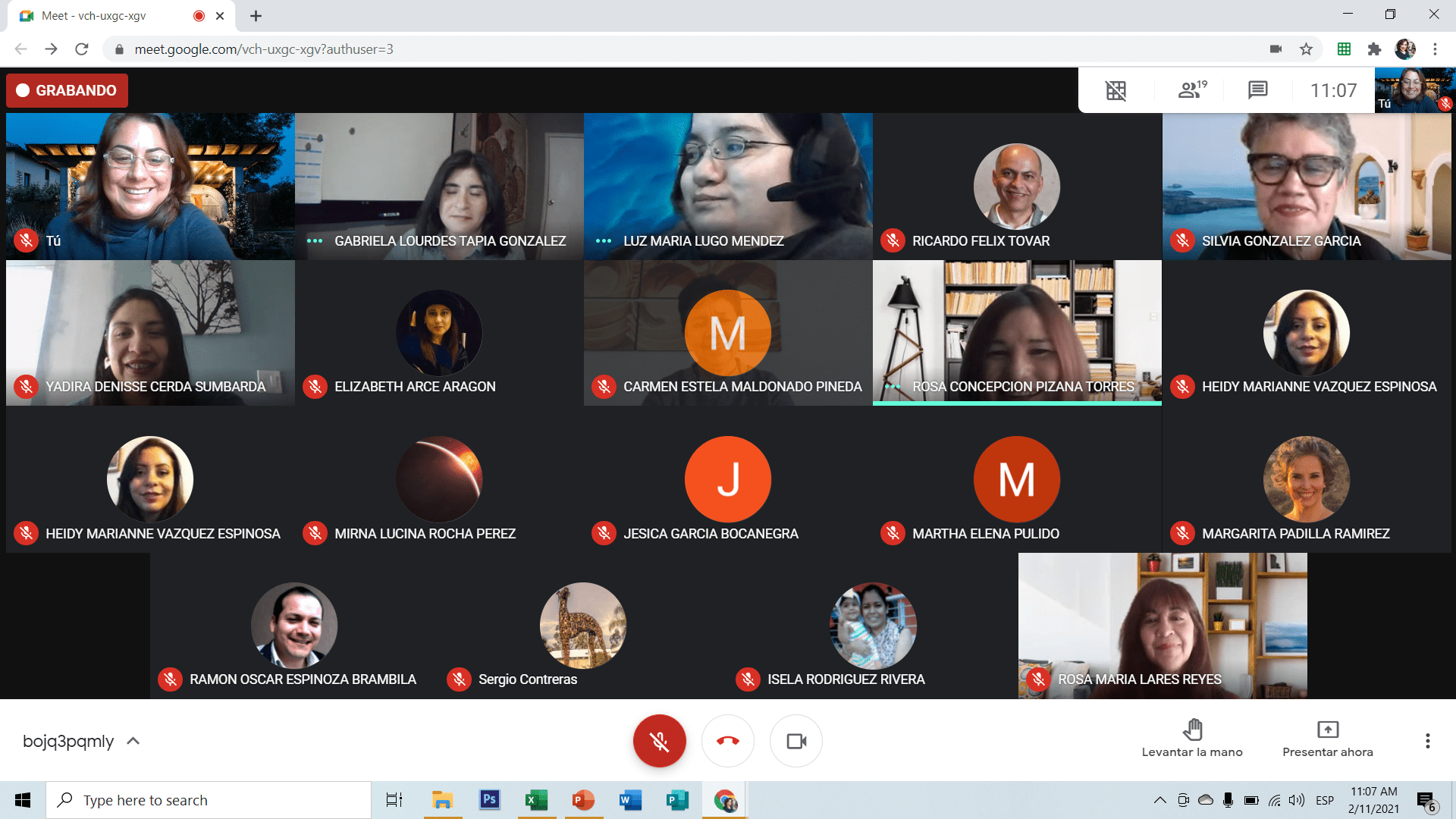Screen dimensions: 1456x819
Task: Open File Explorer from the taskbar
Action: (442, 800)
